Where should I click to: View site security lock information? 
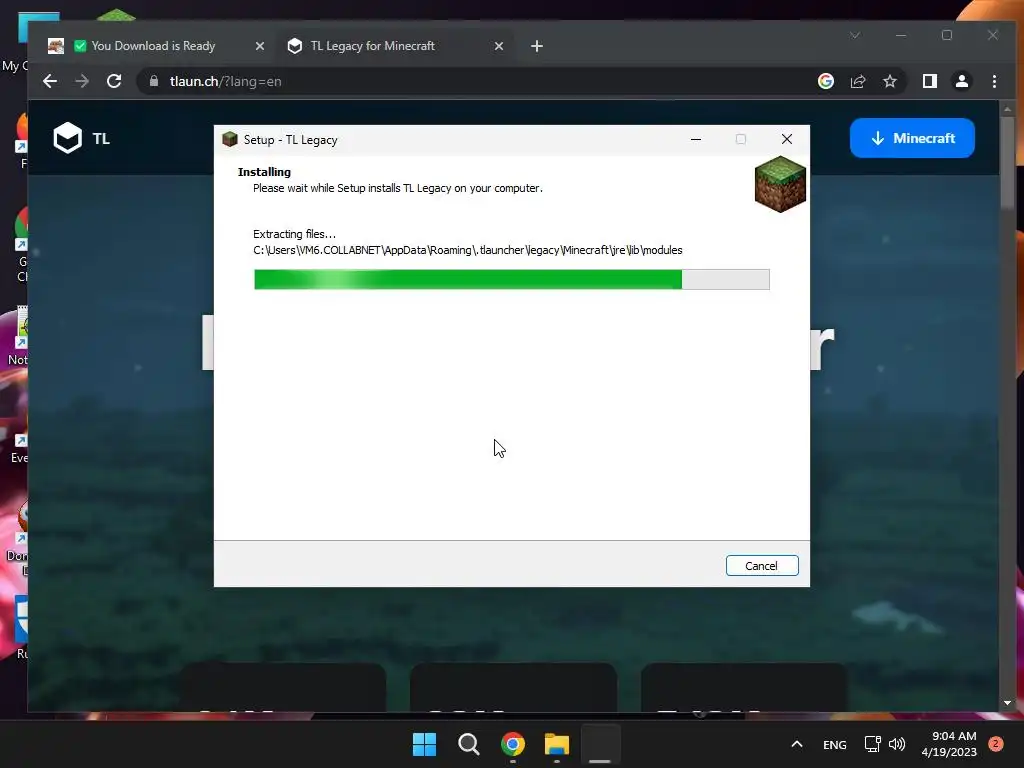154,81
